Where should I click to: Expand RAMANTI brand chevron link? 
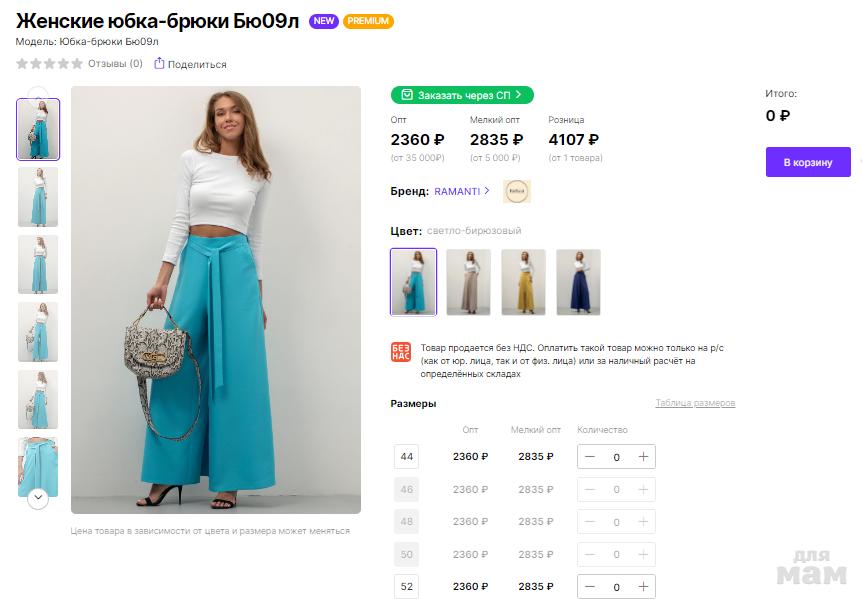coord(487,191)
